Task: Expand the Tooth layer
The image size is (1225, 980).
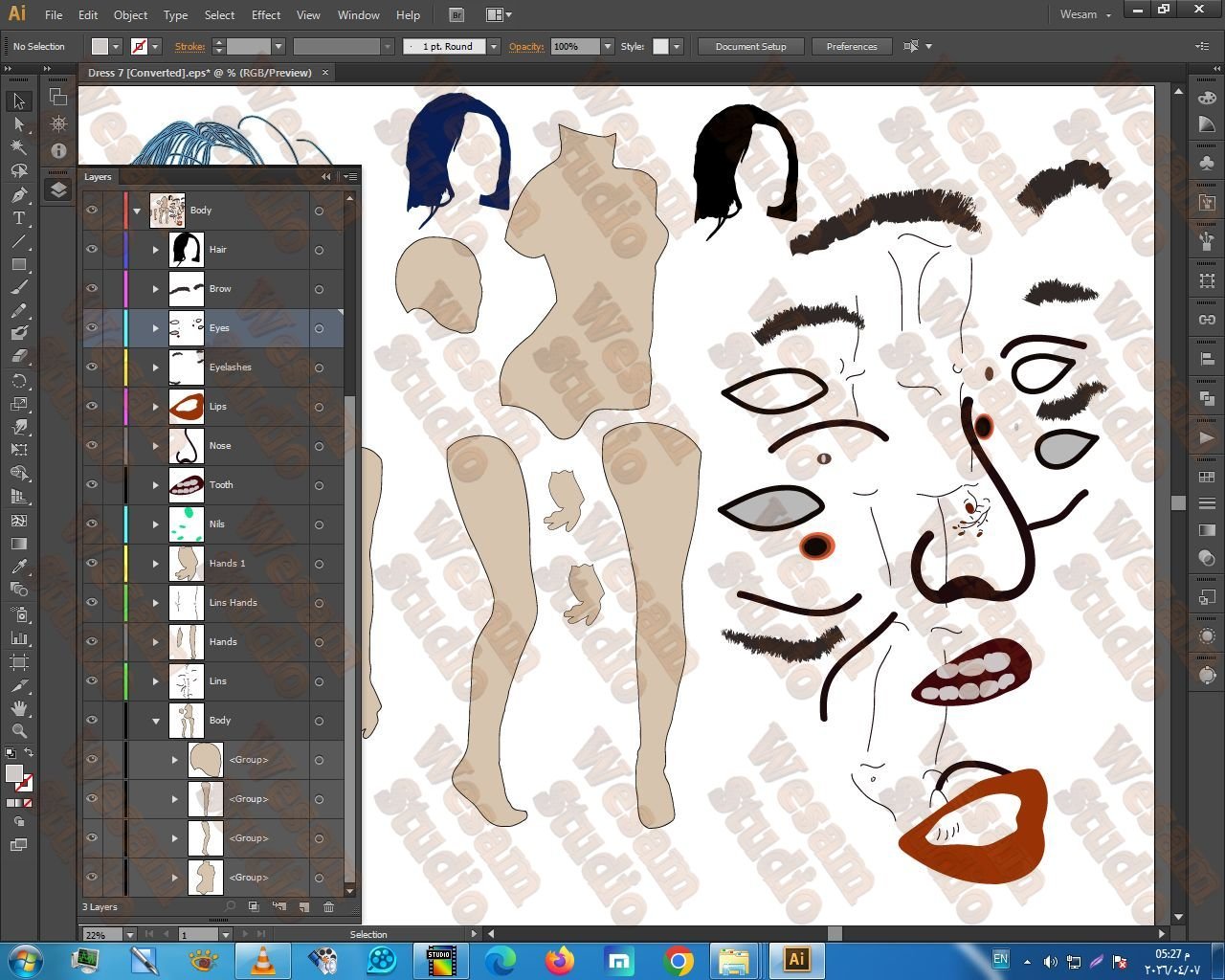Action: click(x=156, y=485)
